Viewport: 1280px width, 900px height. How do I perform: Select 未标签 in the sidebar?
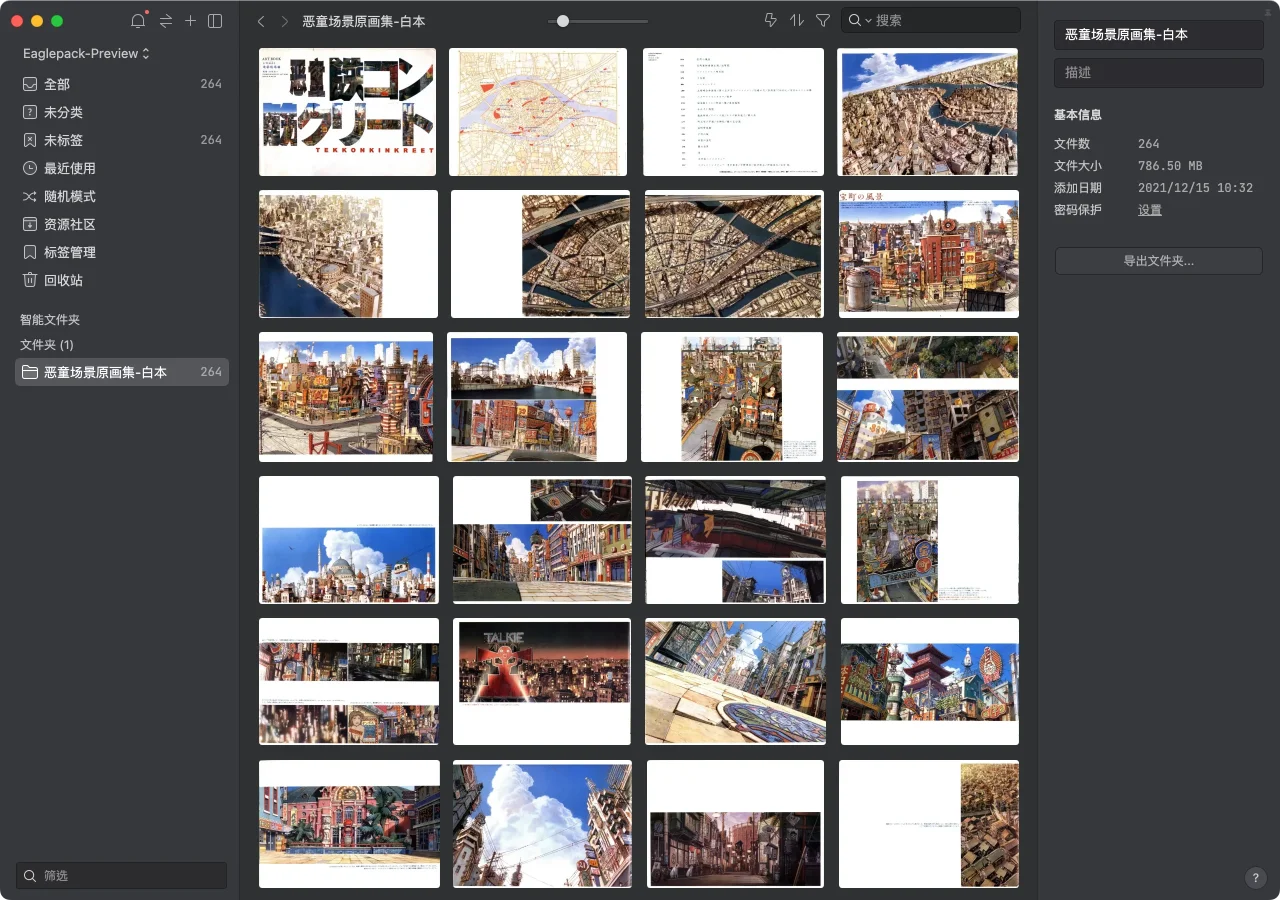coord(122,140)
